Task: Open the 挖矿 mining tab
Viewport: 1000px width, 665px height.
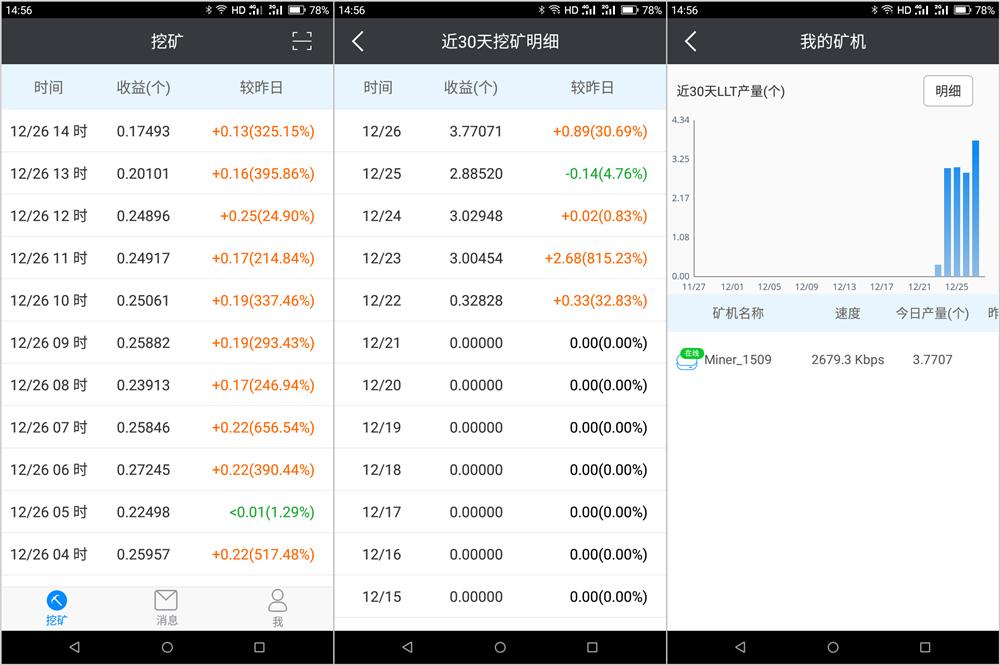Action: click(x=57, y=608)
